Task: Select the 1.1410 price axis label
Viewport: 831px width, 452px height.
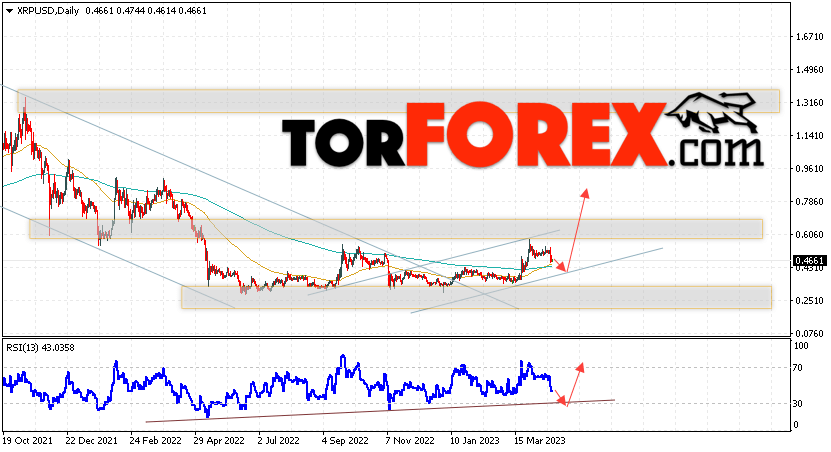Action: [809, 136]
